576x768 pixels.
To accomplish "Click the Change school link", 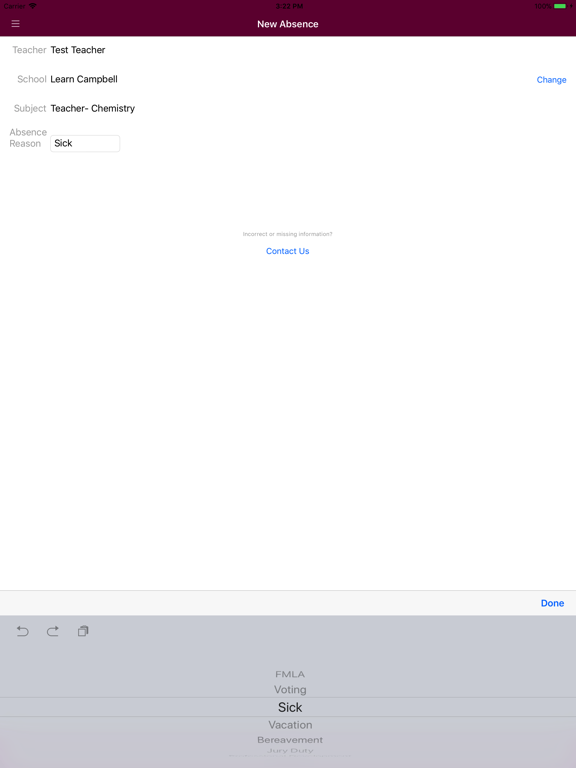I will tap(551, 79).
